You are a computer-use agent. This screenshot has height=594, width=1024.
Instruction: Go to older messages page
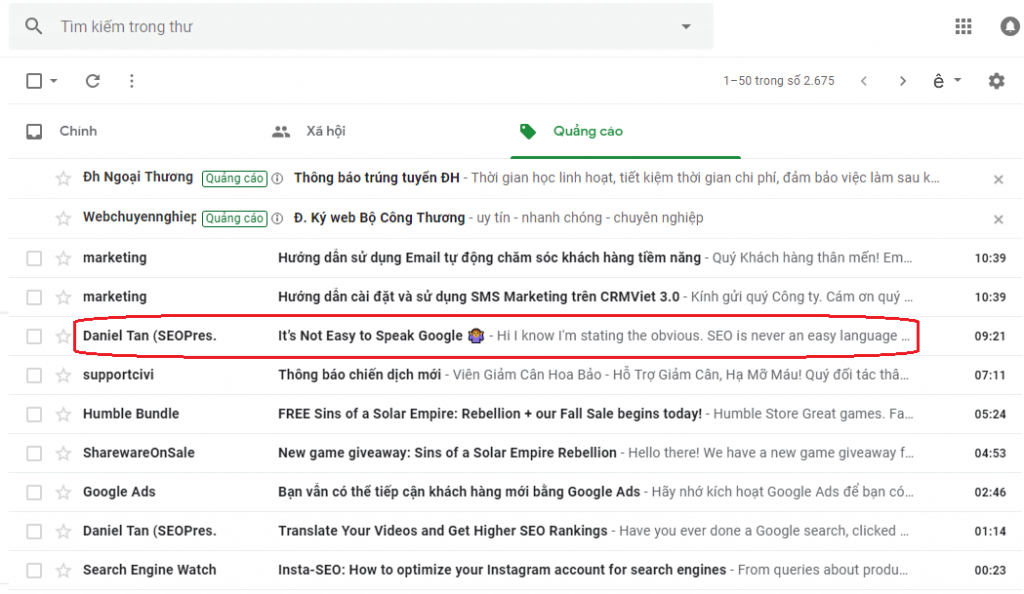[903, 81]
